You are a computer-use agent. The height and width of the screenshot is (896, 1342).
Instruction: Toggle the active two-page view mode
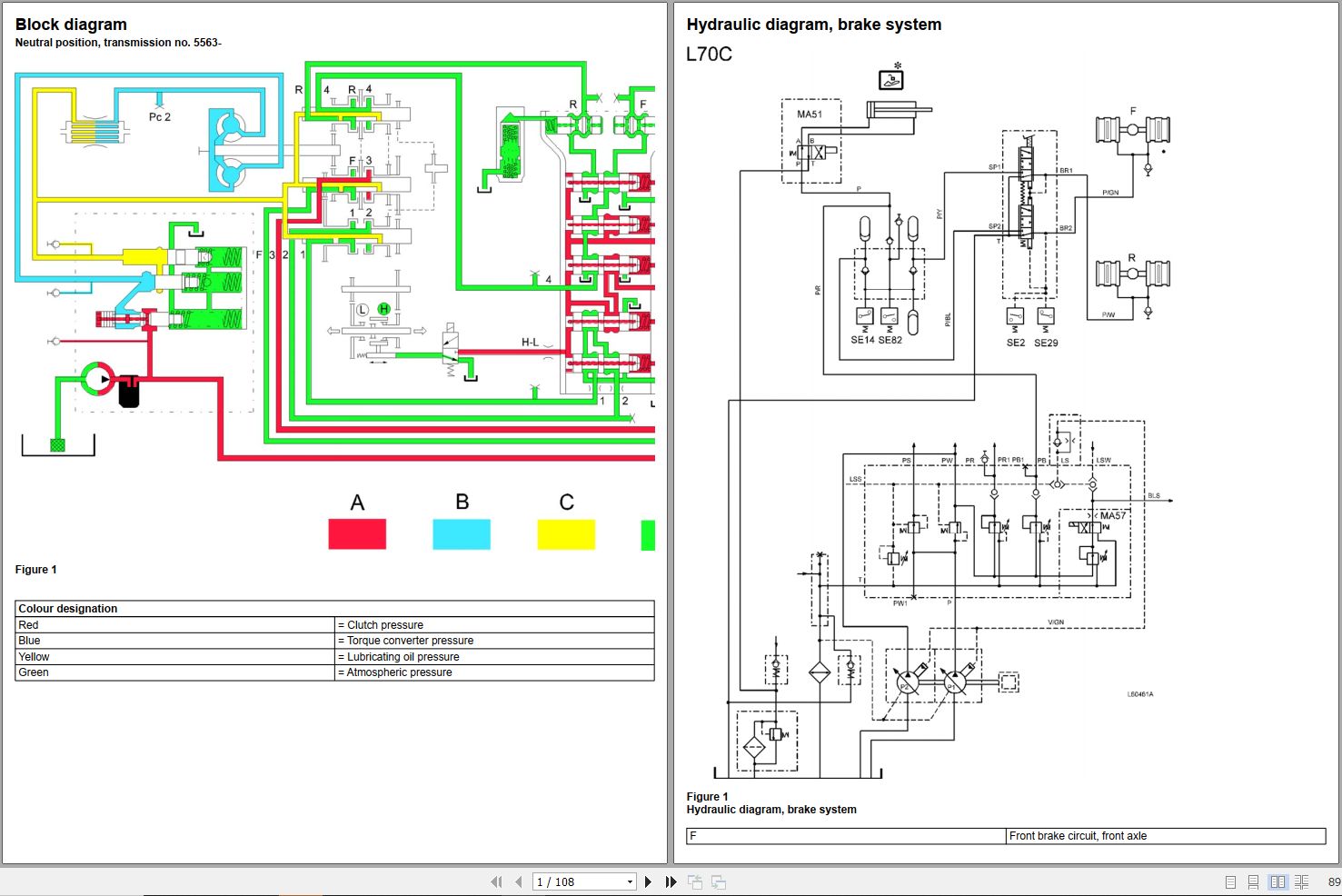pyautogui.click(x=1277, y=881)
